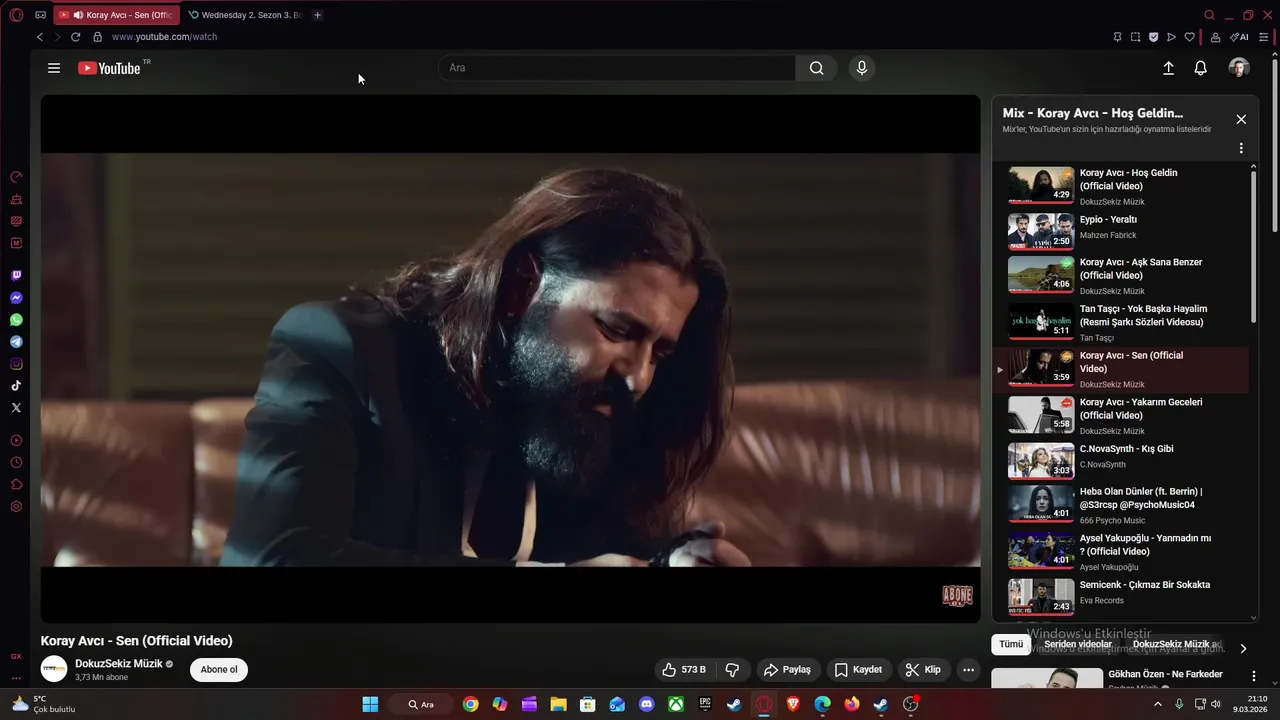The height and width of the screenshot is (720, 1280).
Task: Go to the YouTube home logo
Action: pyautogui.click(x=109, y=68)
